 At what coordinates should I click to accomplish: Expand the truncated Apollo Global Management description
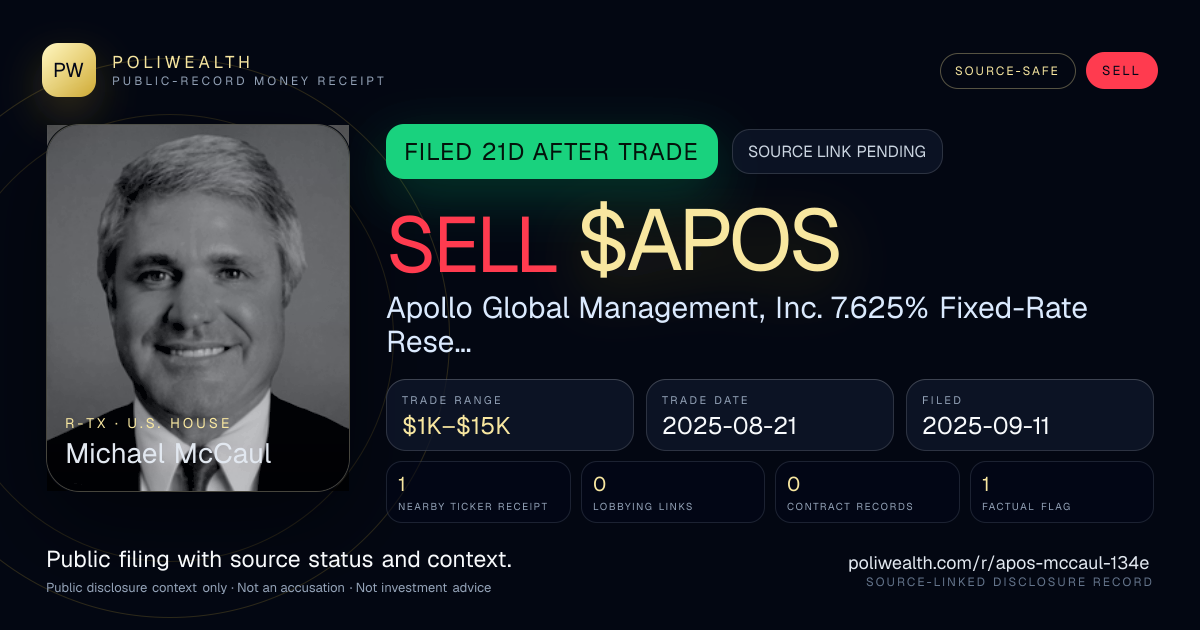pyautogui.click(x=737, y=325)
